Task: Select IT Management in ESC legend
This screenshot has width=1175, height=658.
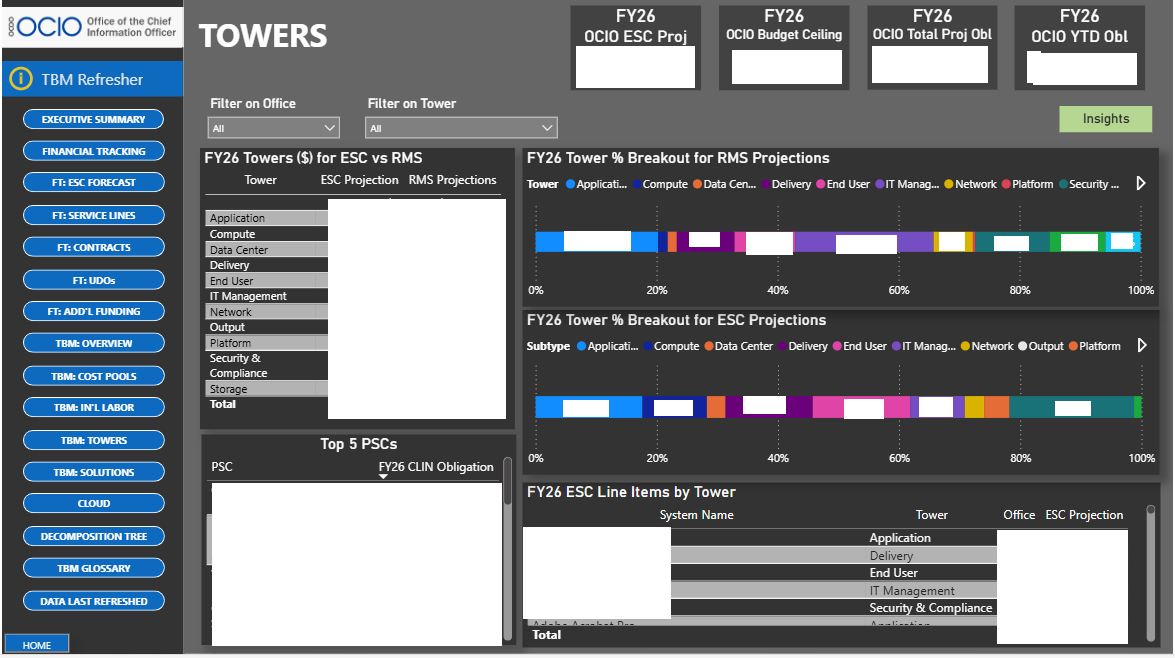Action: pyautogui.click(x=924, y=346)
